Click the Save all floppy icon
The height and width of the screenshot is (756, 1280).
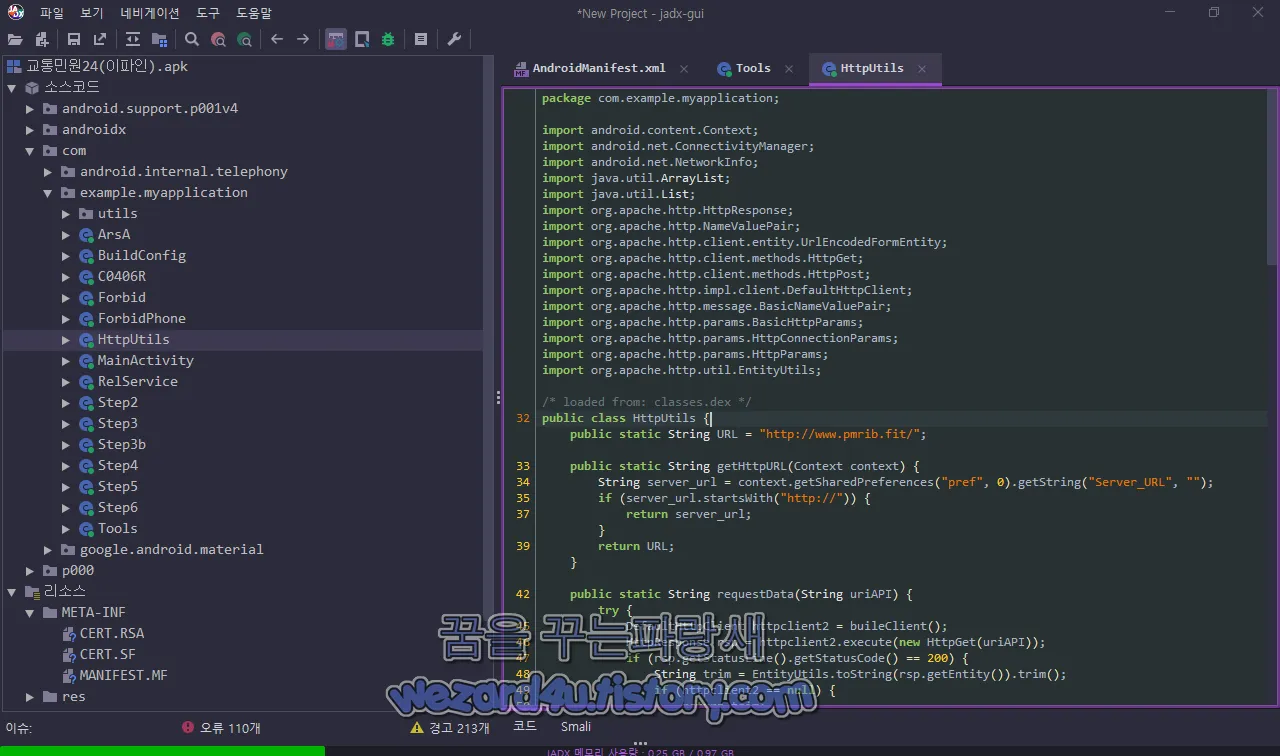click(74, 40)
